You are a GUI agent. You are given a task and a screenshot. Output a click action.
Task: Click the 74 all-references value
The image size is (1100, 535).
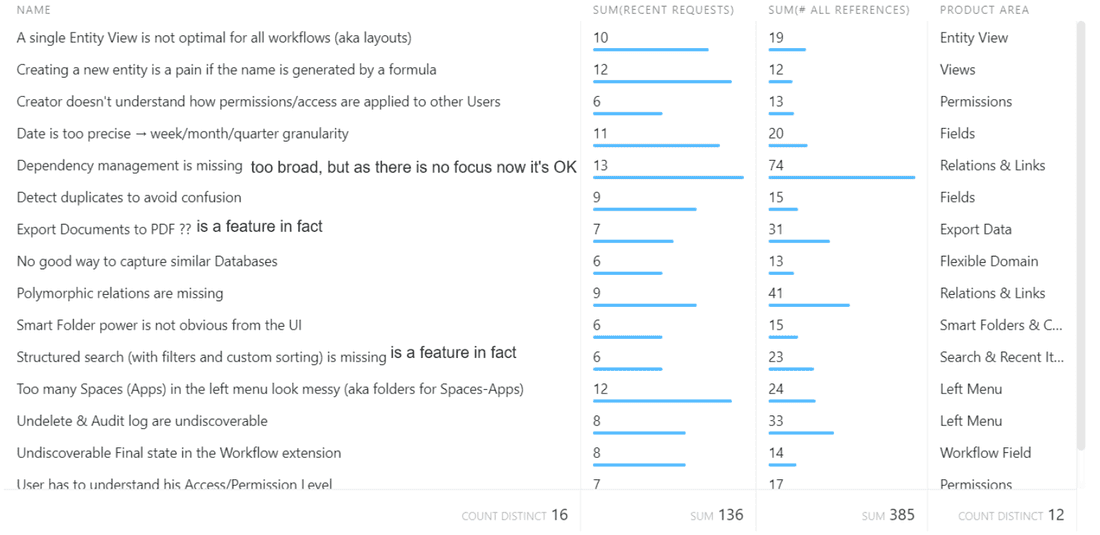[x=776, y=166]
